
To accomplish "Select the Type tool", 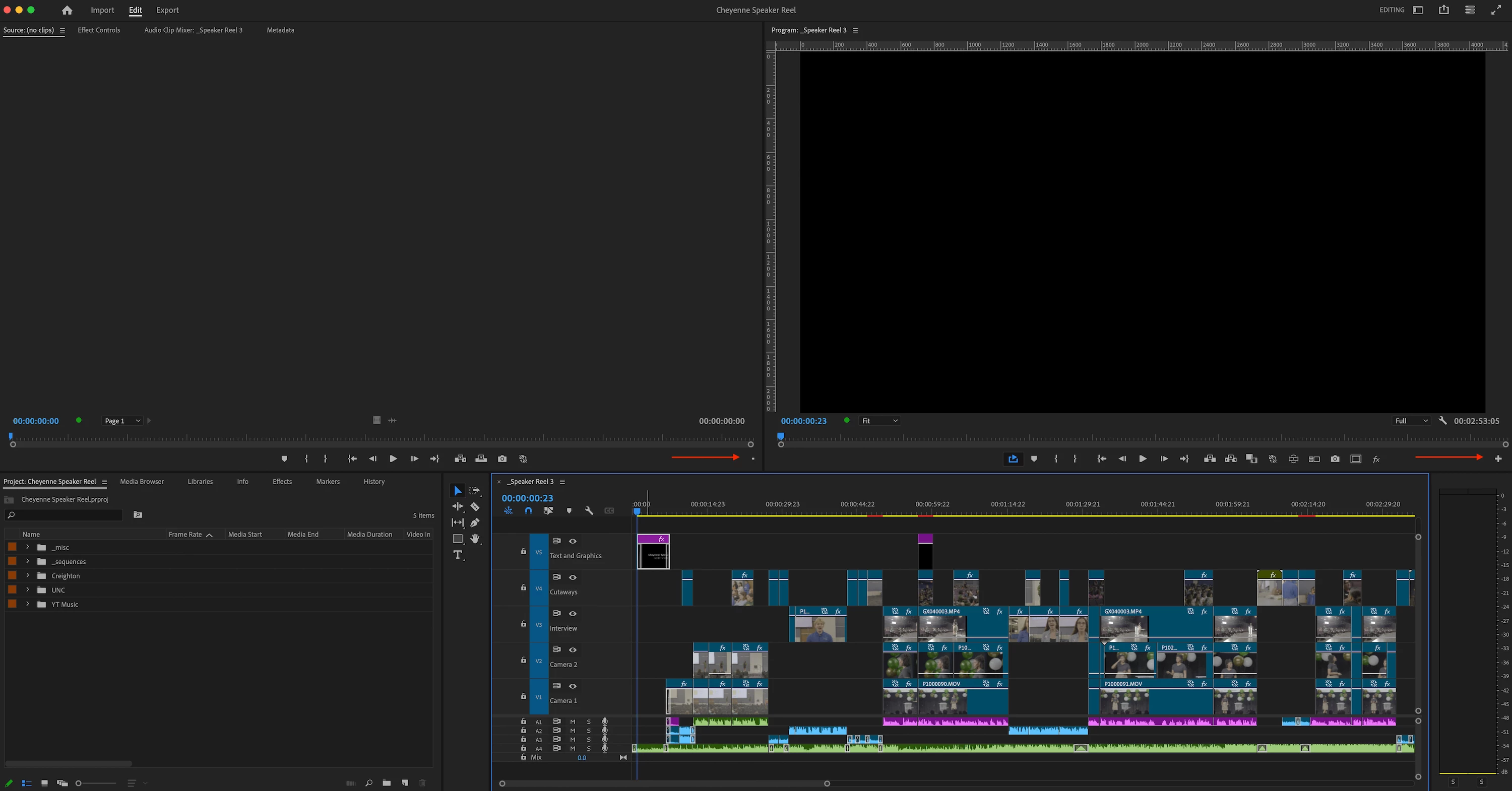I will (458, 555).
